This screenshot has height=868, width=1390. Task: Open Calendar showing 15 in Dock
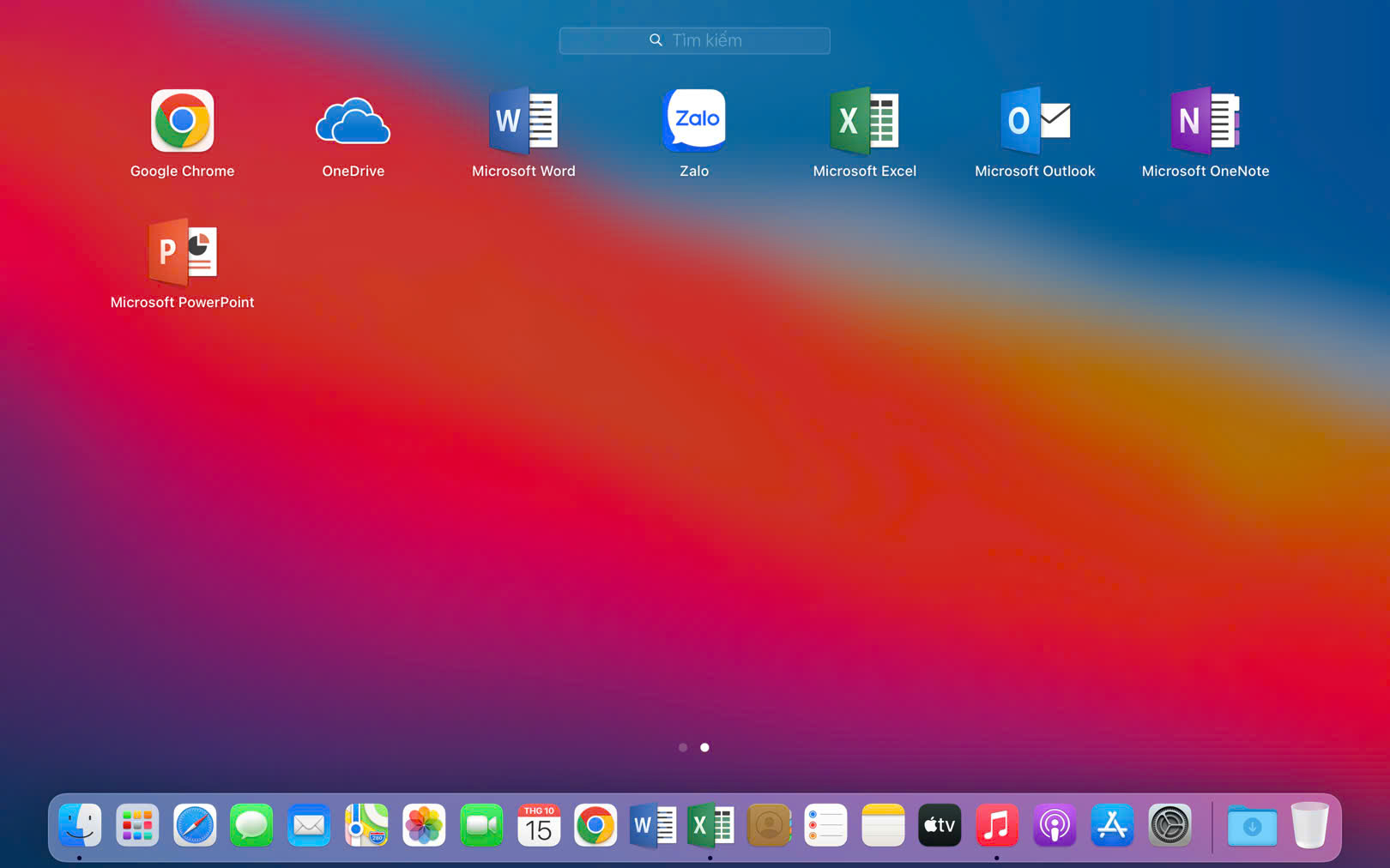(538, 826)
